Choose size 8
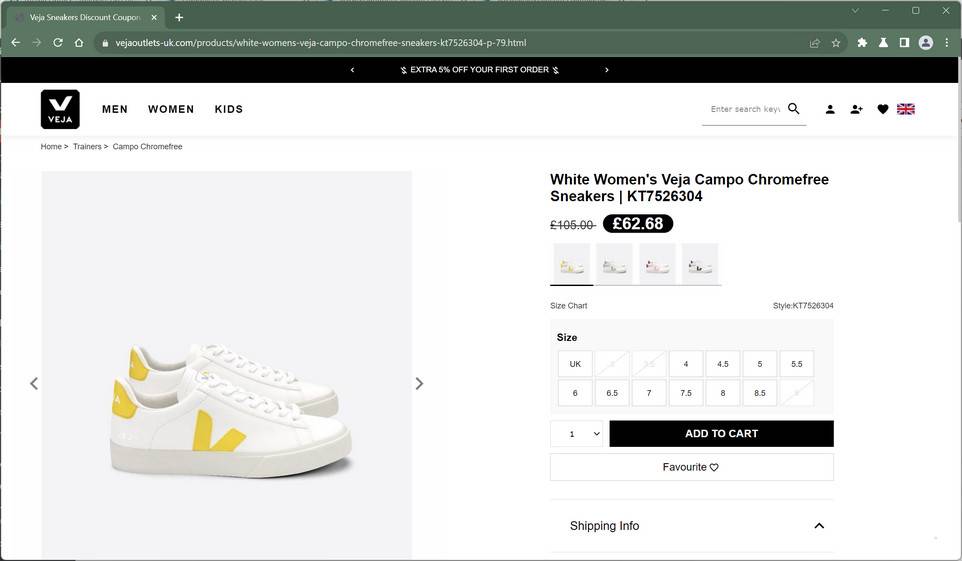The height and width of the screenshot is (561, 962). (x=723, y=393)
